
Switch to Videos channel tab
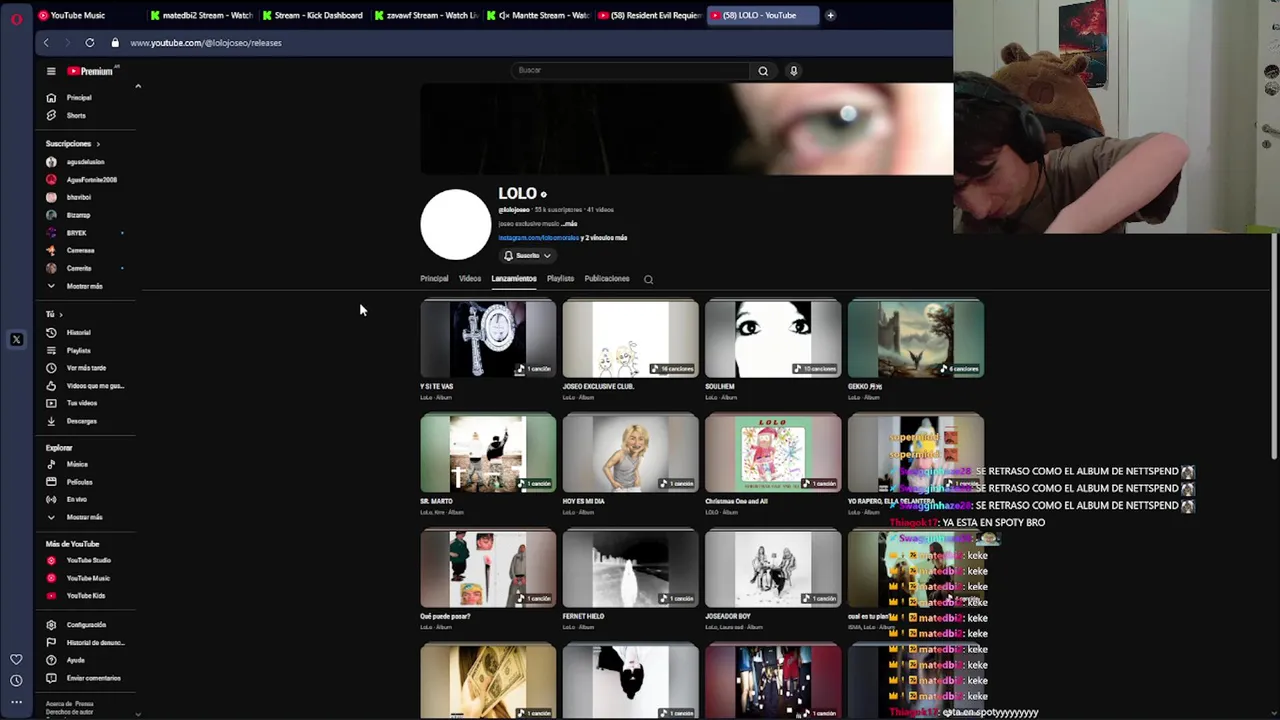click(470, 279)
